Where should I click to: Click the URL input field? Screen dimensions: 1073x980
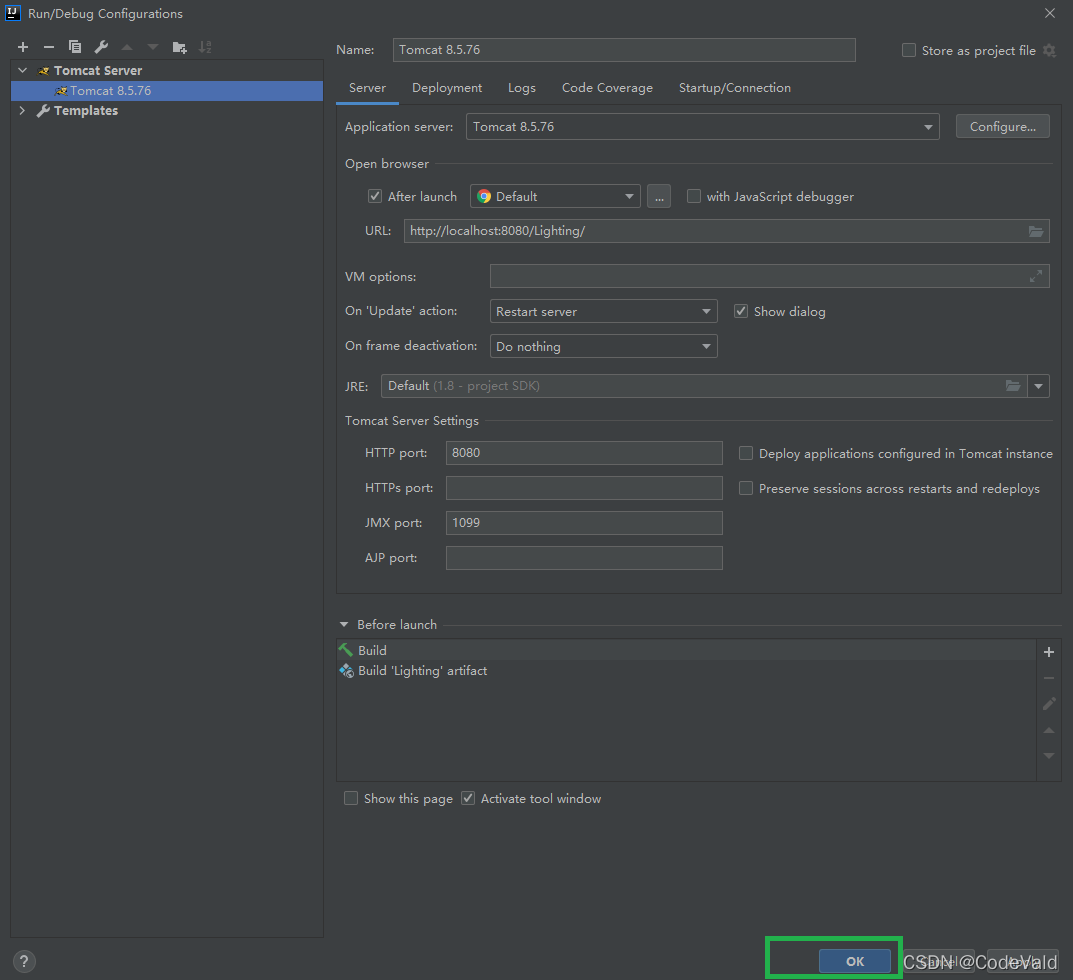(x=726, y=231)
